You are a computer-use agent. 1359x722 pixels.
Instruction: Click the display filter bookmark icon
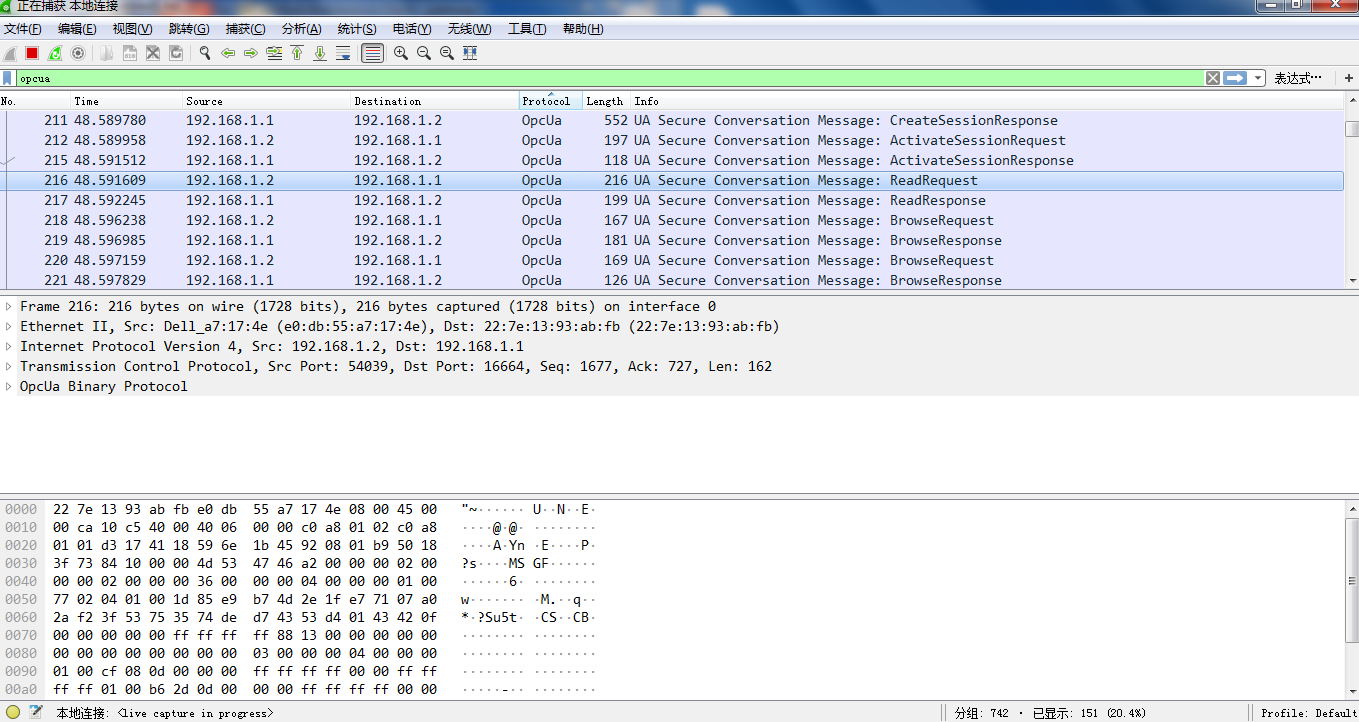click(7, 78)
